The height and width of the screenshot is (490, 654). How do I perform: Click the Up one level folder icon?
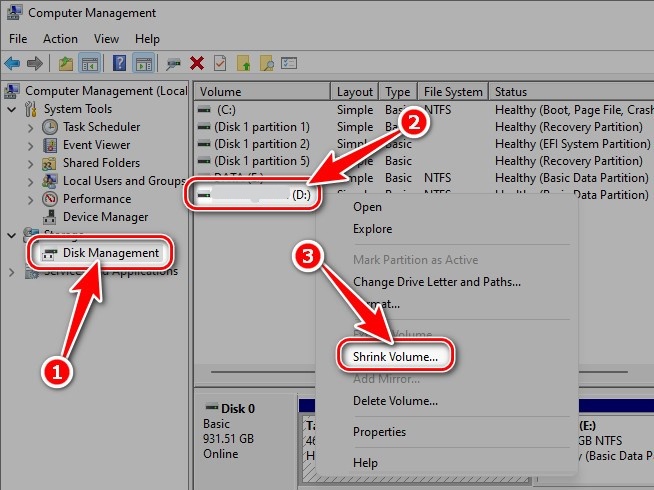point(66,64)
